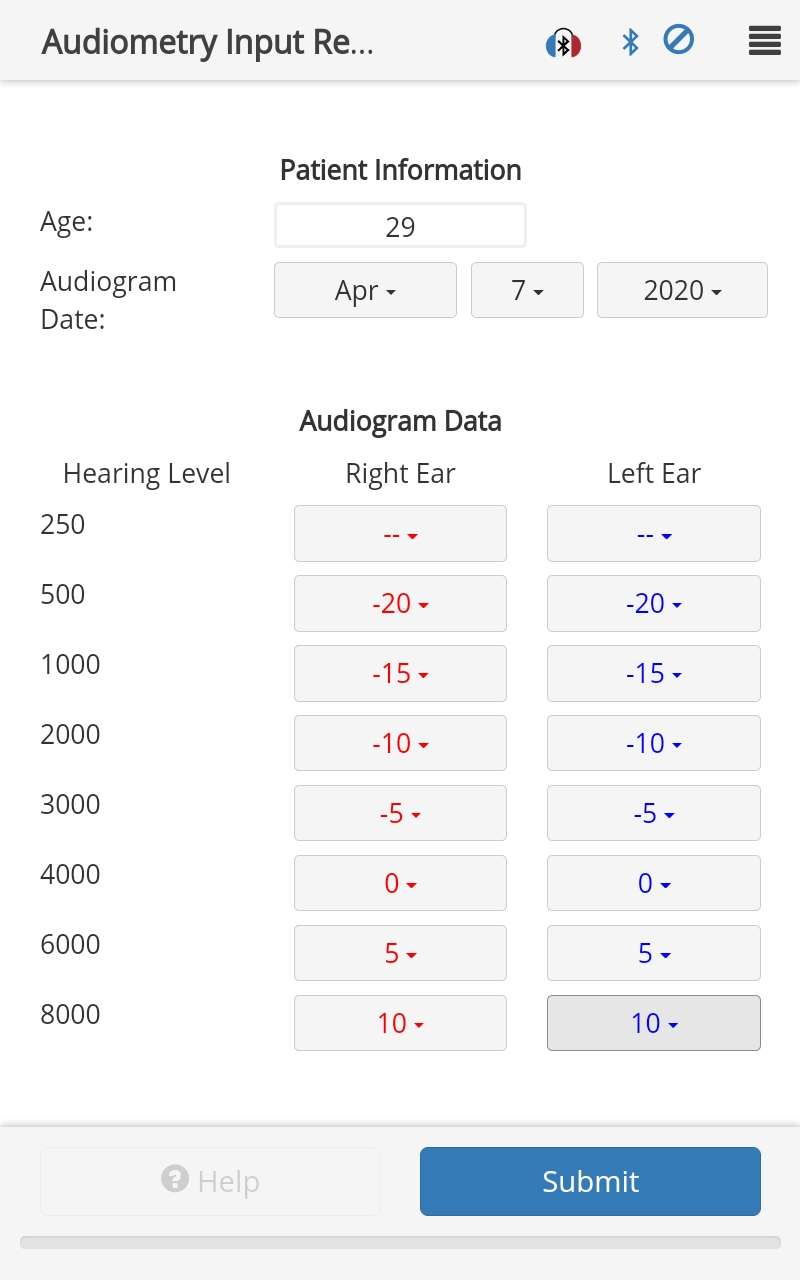This screenshot has height=1280, width=800.
Task: Select Right Ear 4000 Hz level dropdown
Action: click(400, 884)
